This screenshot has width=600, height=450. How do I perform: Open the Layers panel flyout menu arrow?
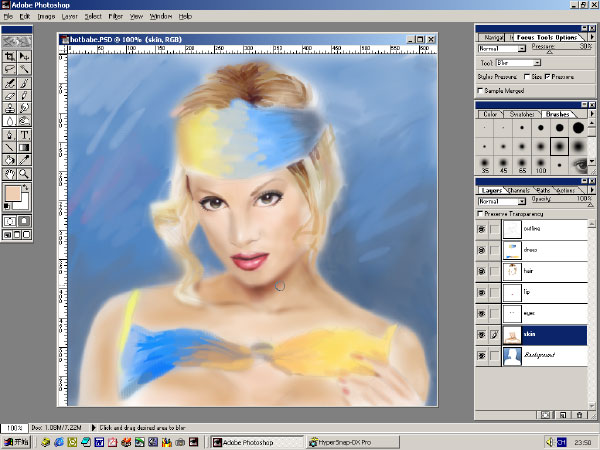coord(592,190)
